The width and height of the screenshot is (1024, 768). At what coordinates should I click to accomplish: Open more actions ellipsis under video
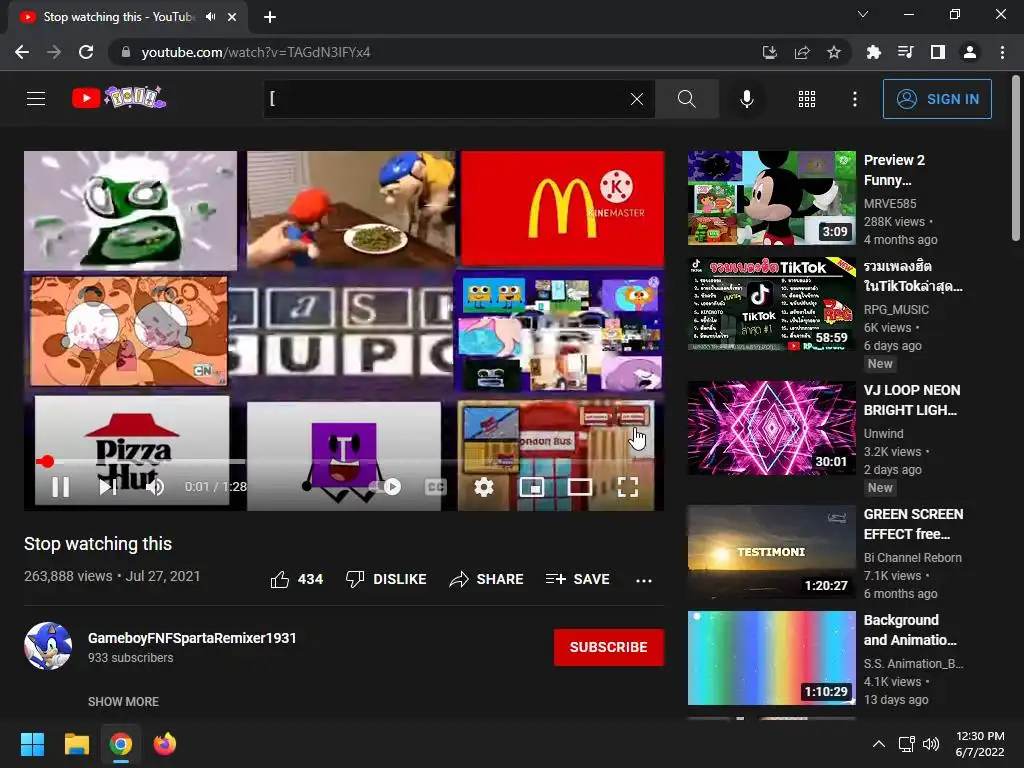644,580
